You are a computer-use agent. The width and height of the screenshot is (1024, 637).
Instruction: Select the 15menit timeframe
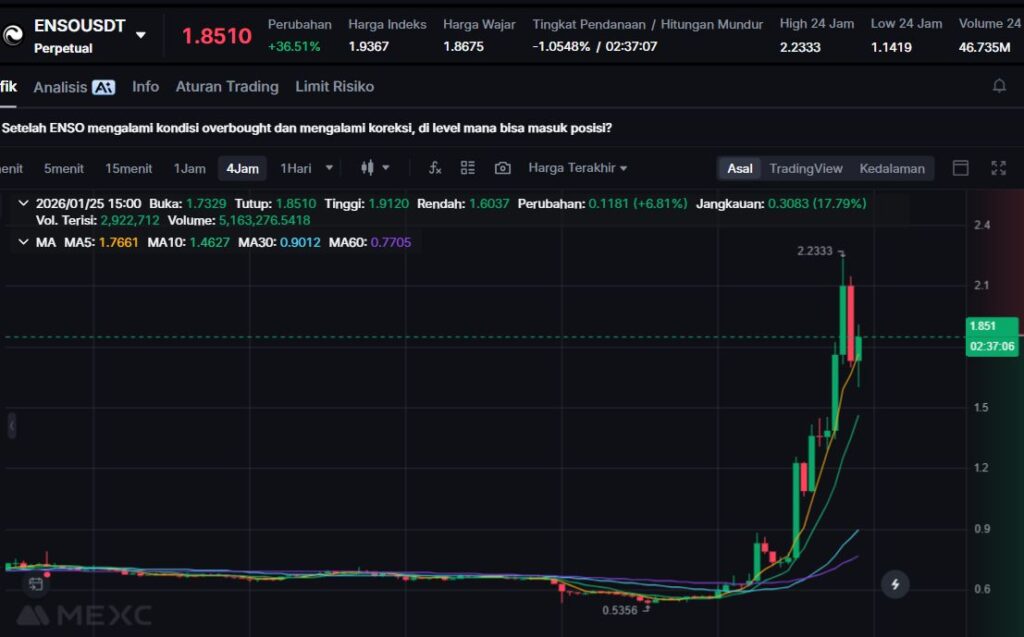point(128,168)
